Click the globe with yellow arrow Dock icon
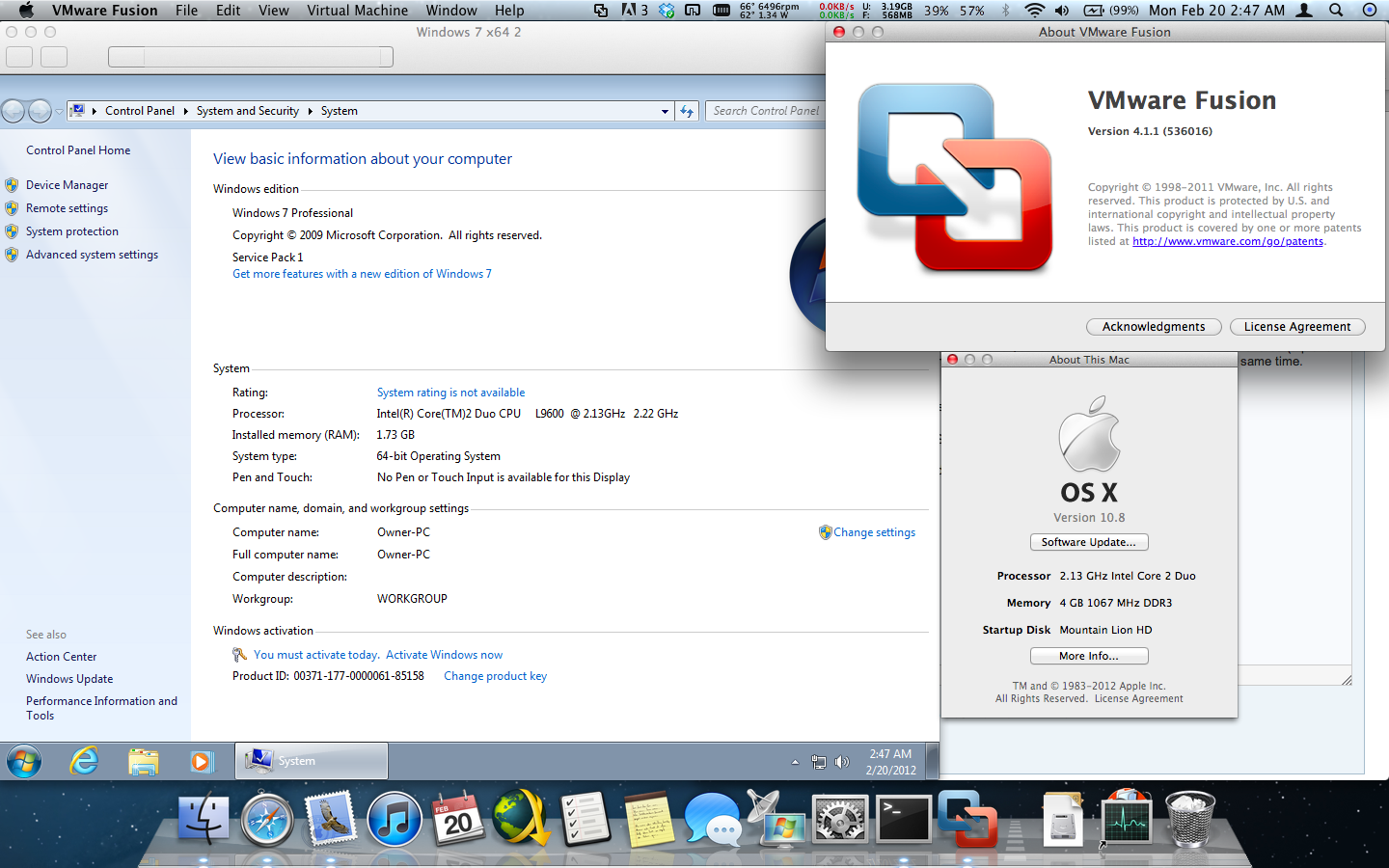The width and height of the screenshot is (1389, 868). pyautogui.click(x=521, y=819)
